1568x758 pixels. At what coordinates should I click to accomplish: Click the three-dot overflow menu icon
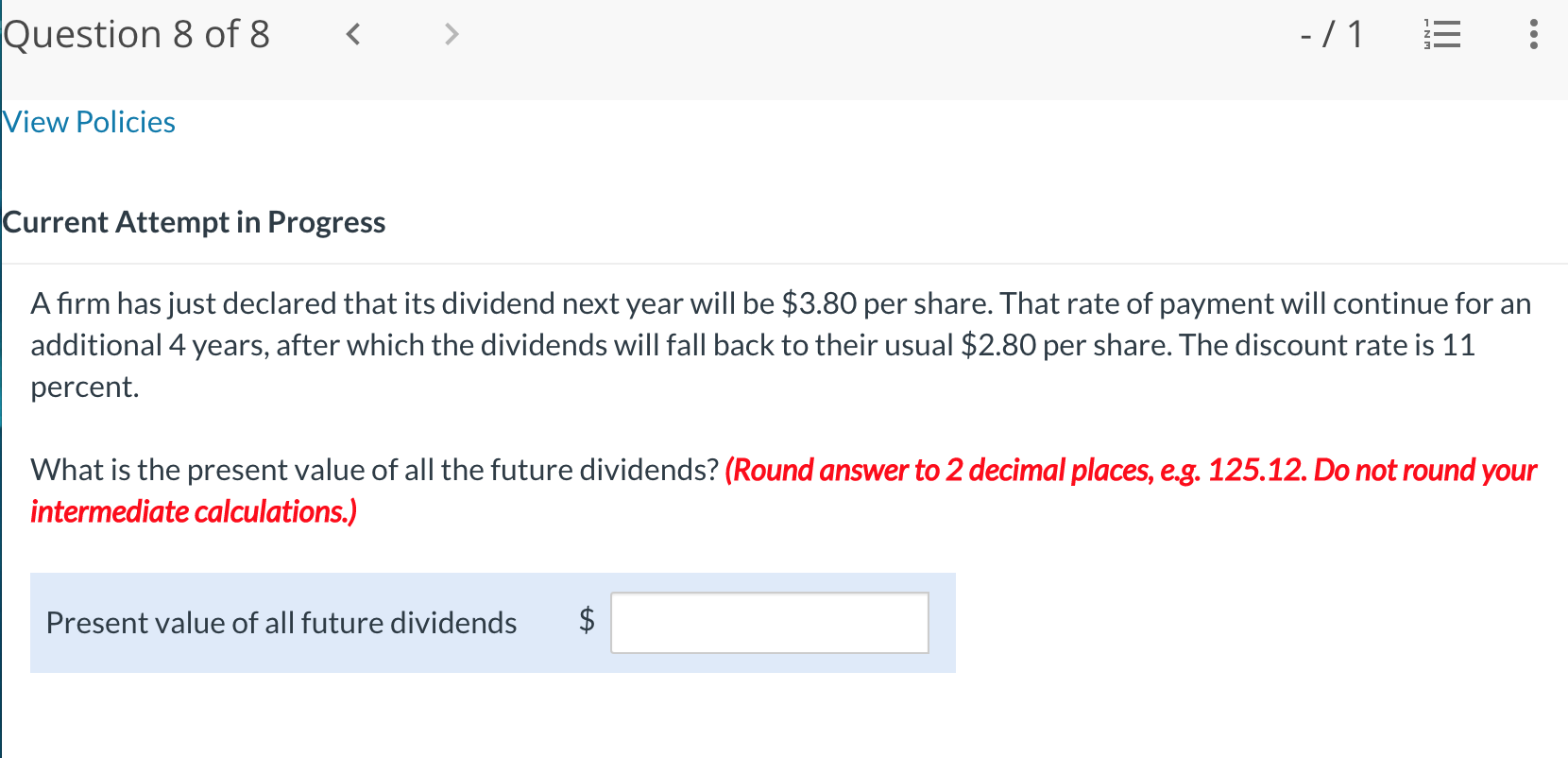(1533, 34)
